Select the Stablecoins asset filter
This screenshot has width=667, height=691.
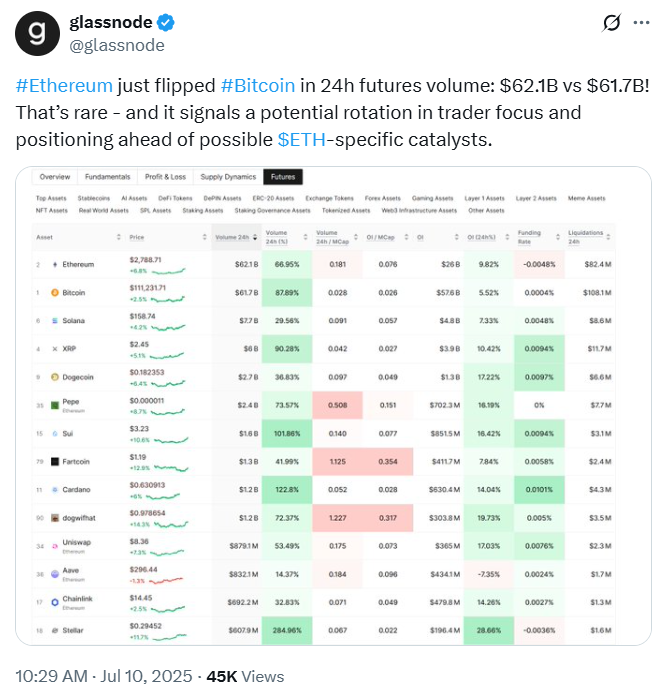93,198
